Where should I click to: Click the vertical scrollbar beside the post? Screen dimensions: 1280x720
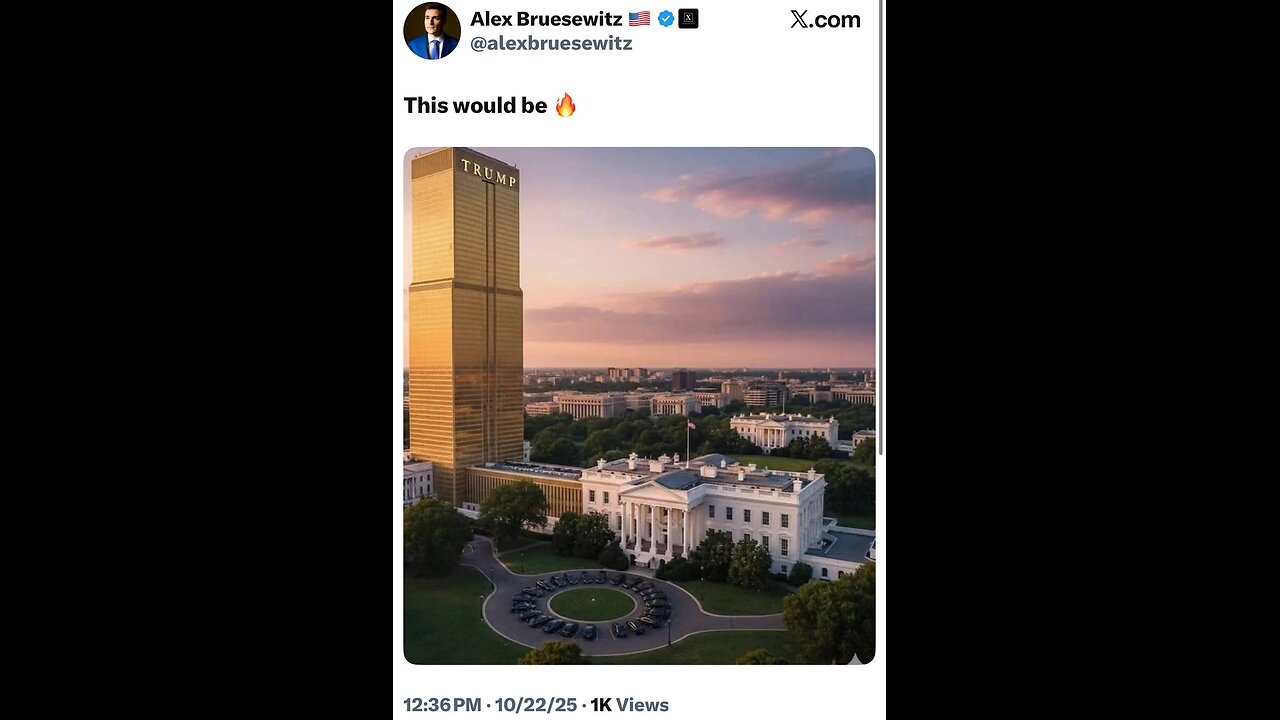coord(881,230)
